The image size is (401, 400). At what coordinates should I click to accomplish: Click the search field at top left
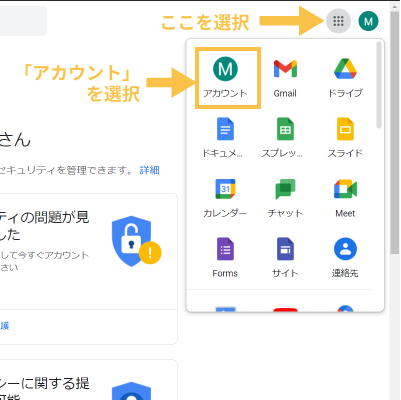pos(23,21)
